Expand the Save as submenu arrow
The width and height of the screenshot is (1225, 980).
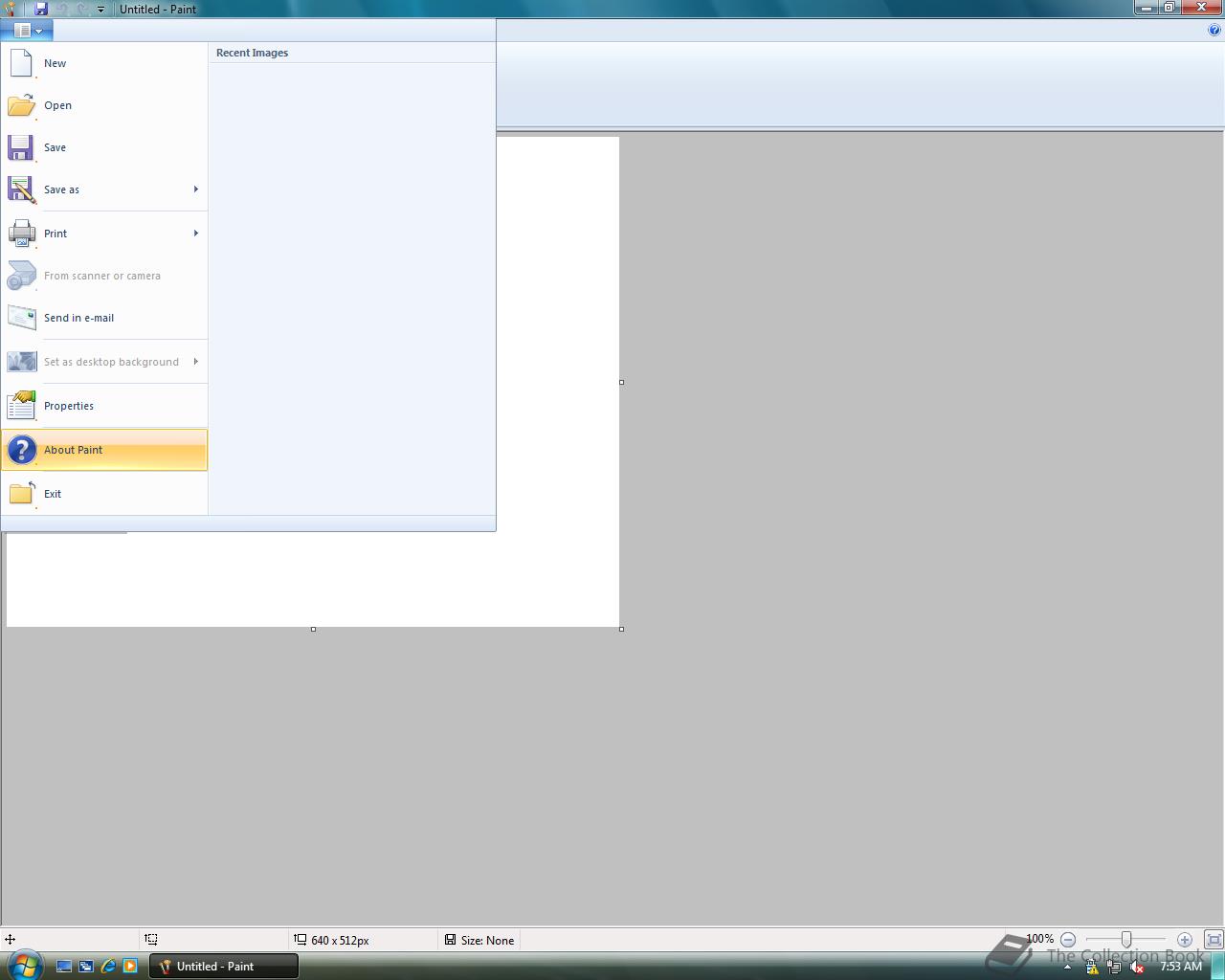[196, 189]
